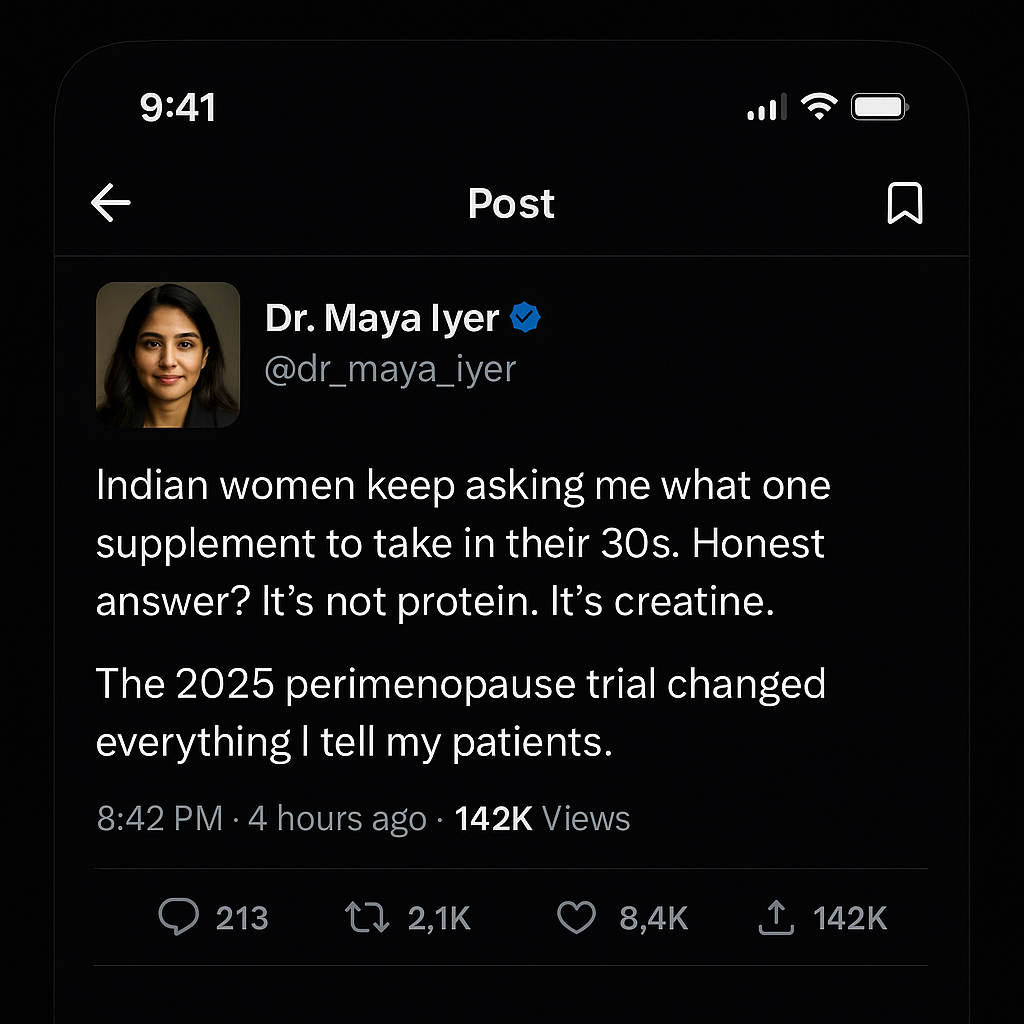Screen dimensions: 1024x1024
Task: Tap the cellular signal bars icon
Action: (767, 107)
